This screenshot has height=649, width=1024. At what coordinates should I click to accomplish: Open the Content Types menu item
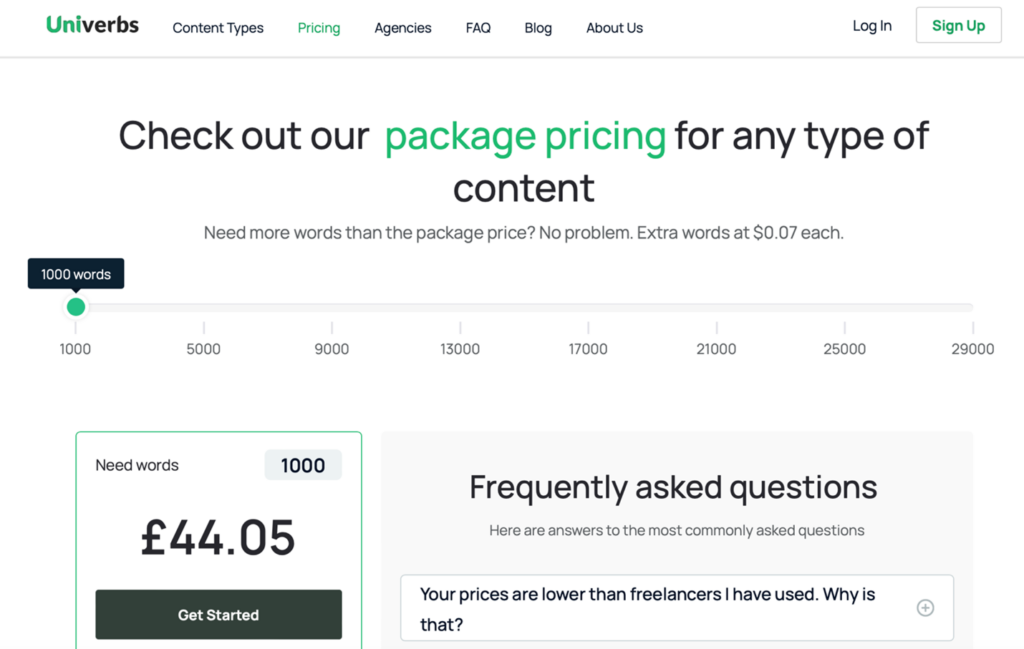[218, 28]
